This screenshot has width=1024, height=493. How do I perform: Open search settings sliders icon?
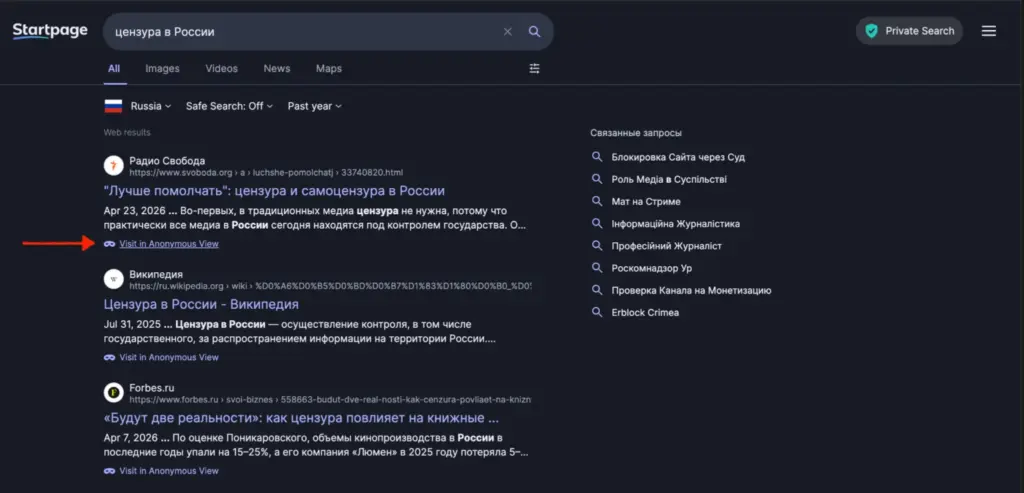(534, 68)
